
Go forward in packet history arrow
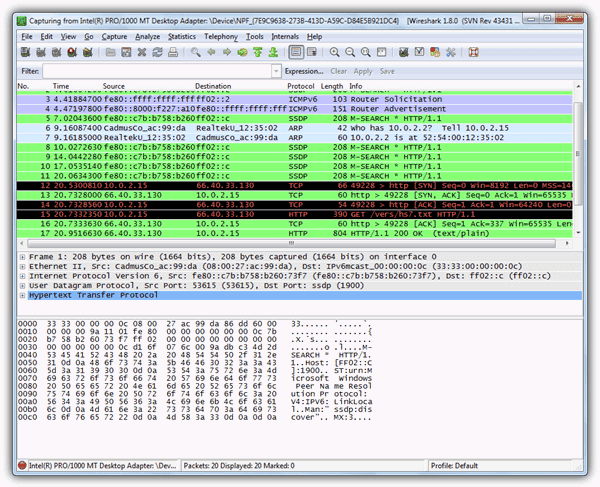[x=227, y=52]
